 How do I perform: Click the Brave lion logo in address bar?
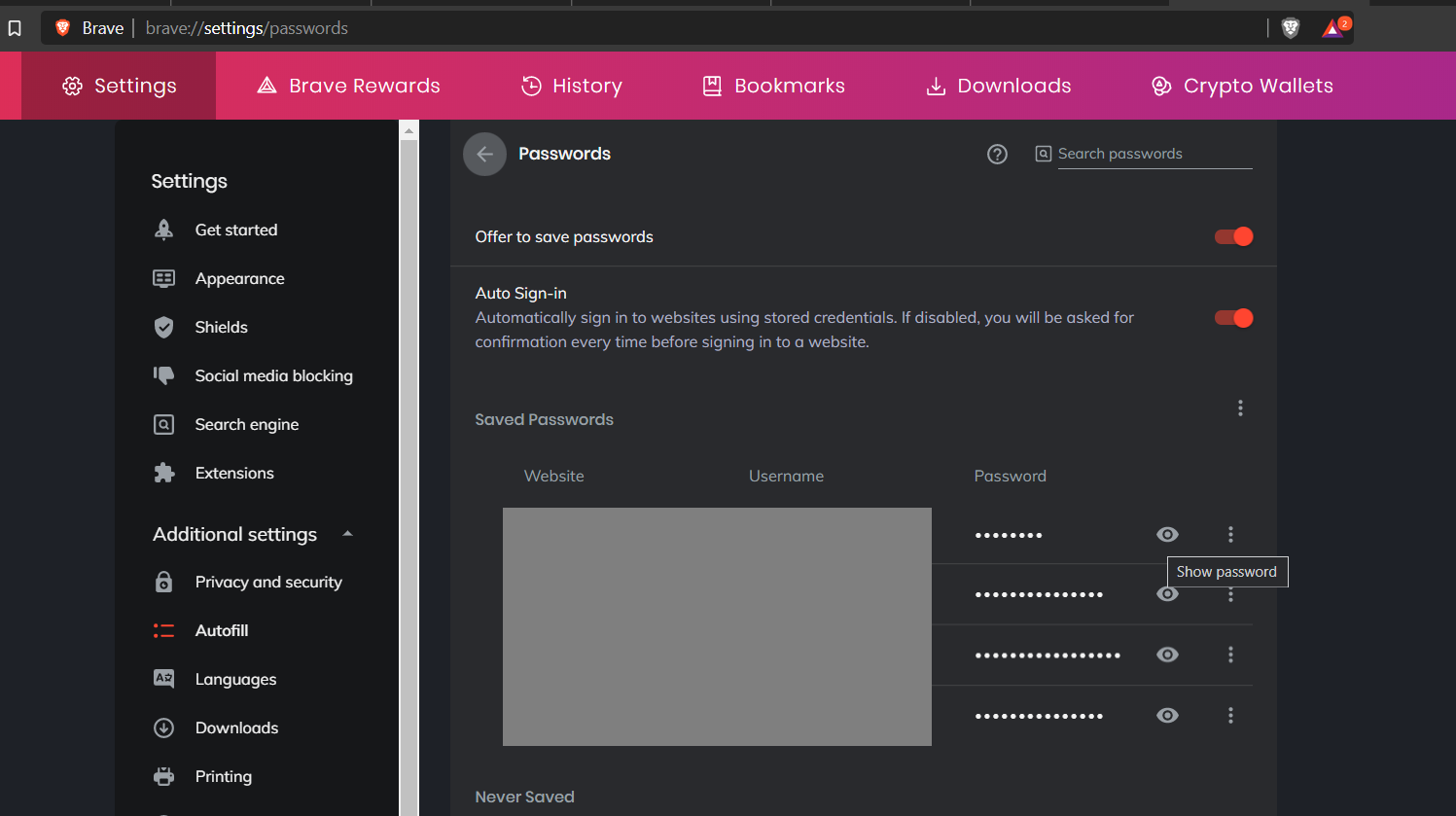pos(63,28)
